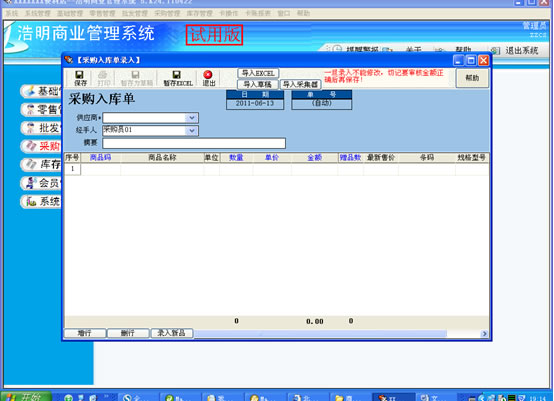Image resolution: width=554 pixels, height=401 pixels.
Task: Open the 采购管理 menu
Action: click(x=167, y=13)
